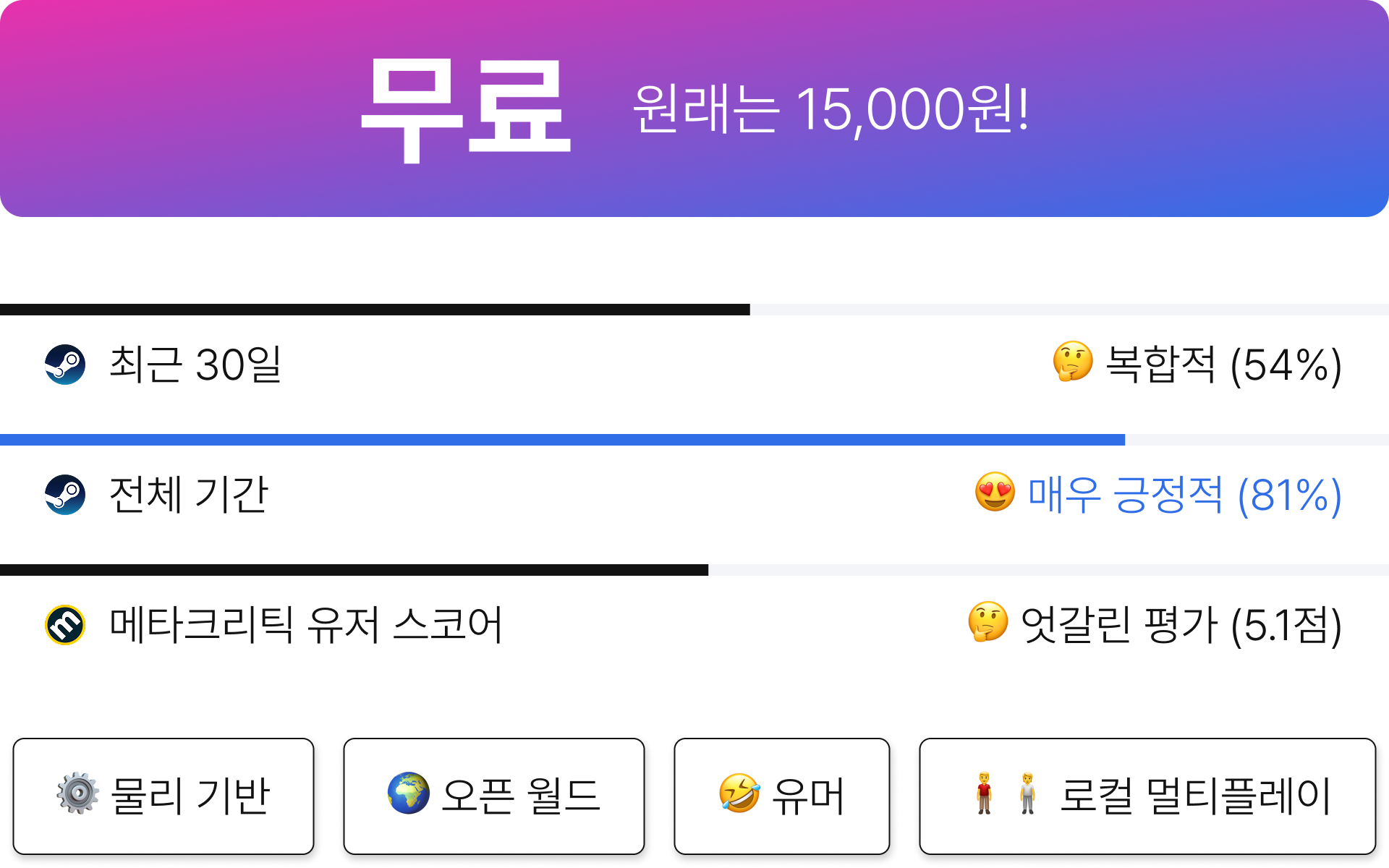Click the thinking emoji next to 엇갈린 평가
The height and width of the screenshot is (868, 1389).
tap(988, 622)
